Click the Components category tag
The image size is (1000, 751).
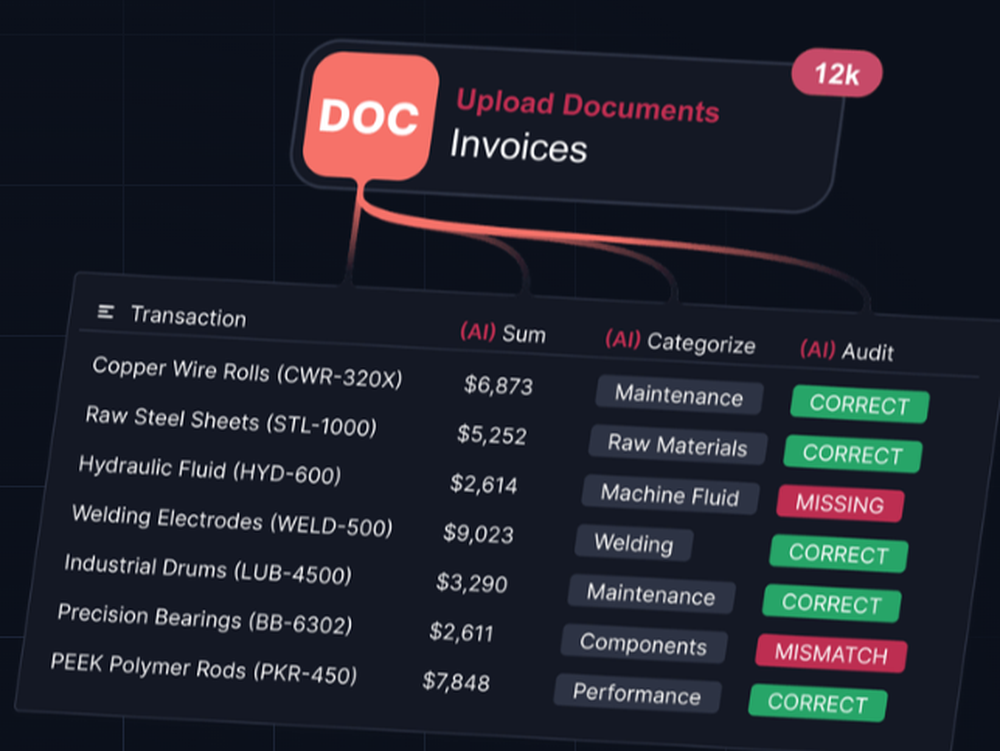(643, 644)
